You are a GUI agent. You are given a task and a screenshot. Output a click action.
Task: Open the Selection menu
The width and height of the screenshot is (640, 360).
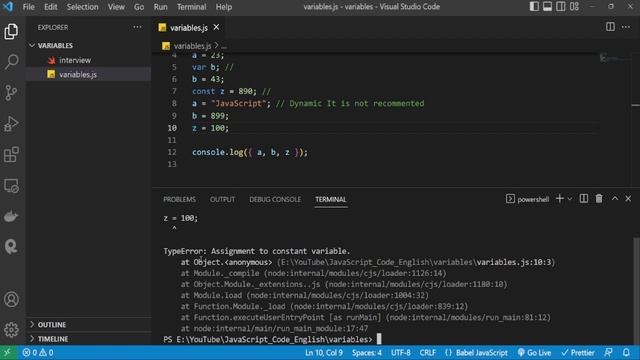pos(82,7)
